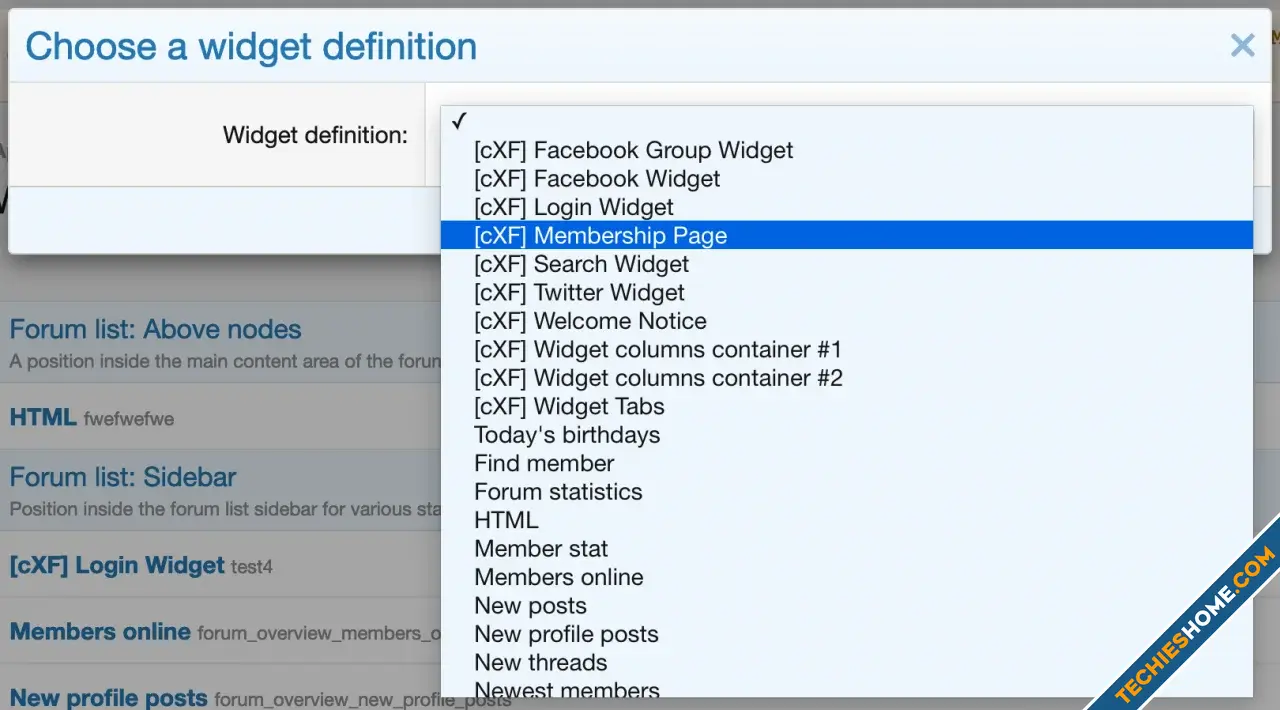Open Members online widget in background list
The image size is (1280, 710).
(x=225, y=632)
